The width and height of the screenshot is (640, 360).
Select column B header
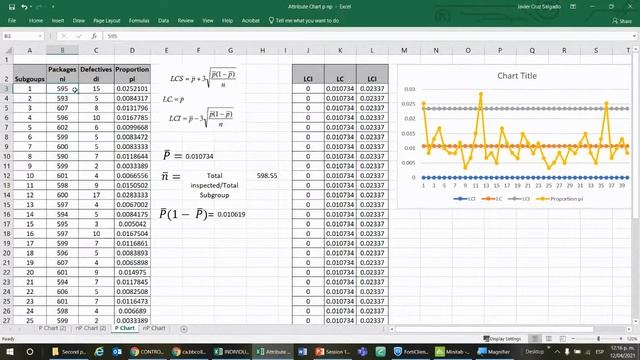62,50
